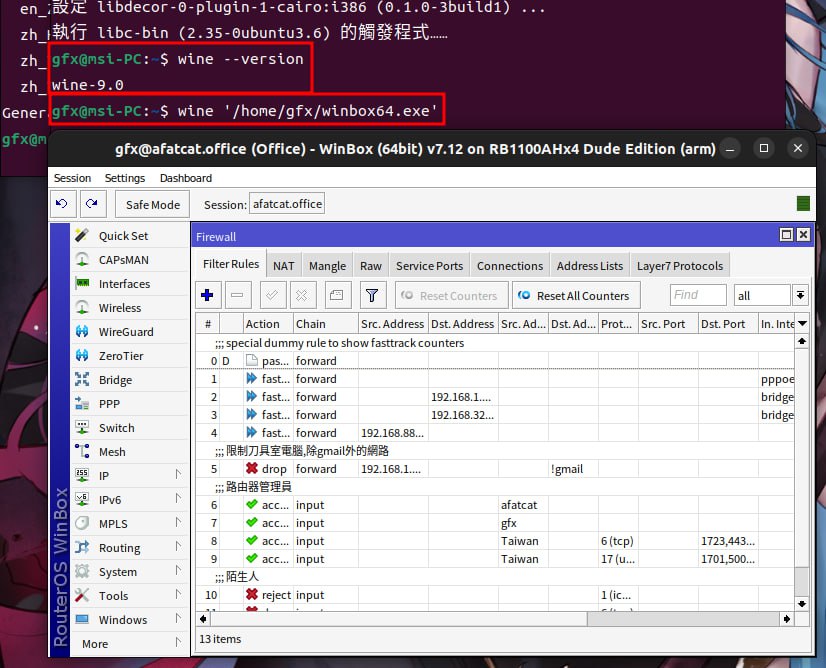Viewport: 826px width, 668px height.
Task: Click the redo arrow icon
Action: coord(91,204)
